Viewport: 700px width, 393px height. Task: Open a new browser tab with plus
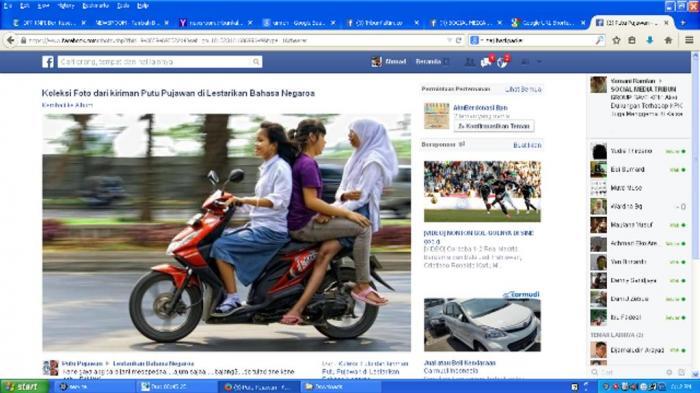click(683, 22)
